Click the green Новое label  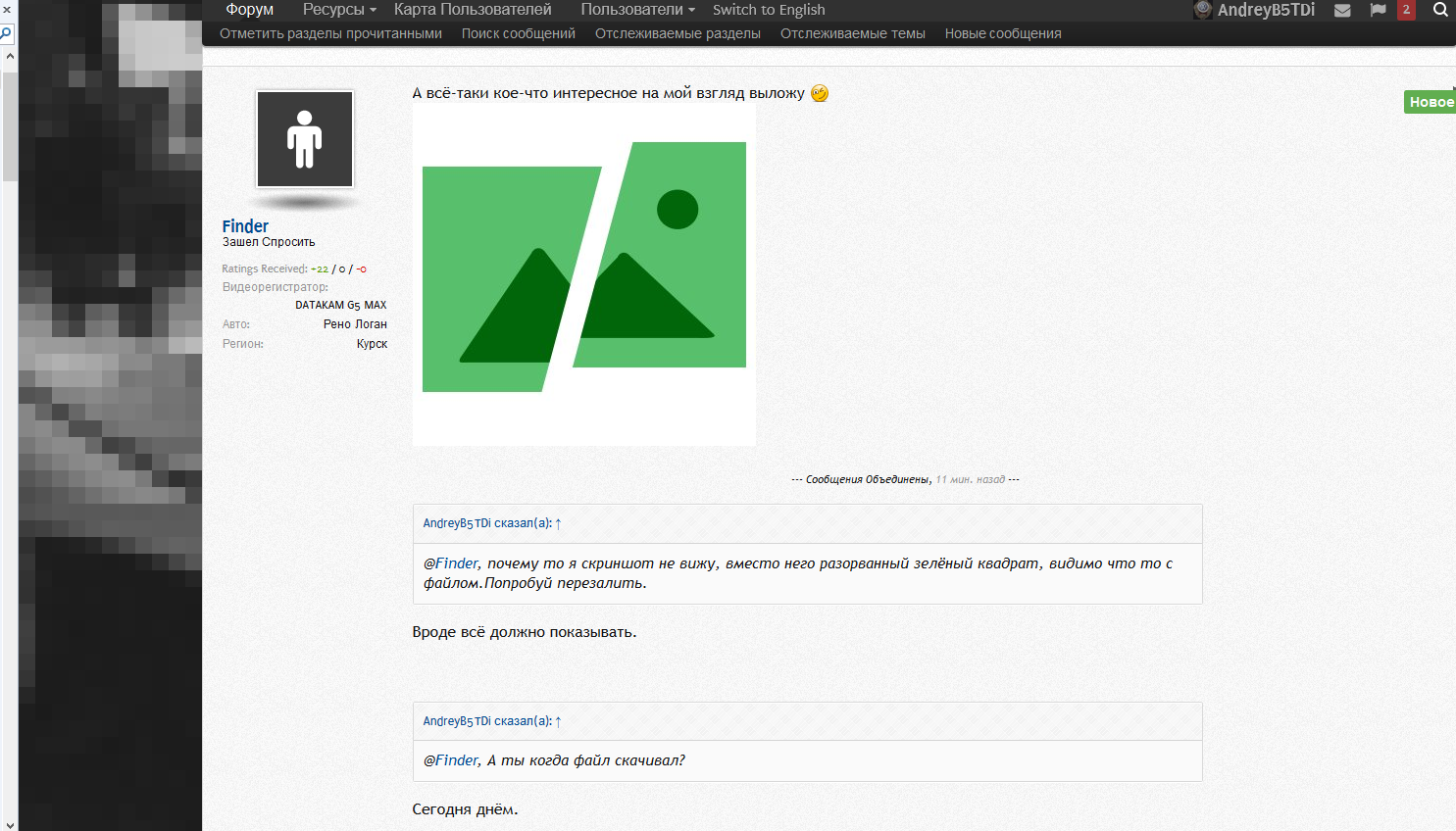[1431, 102]
